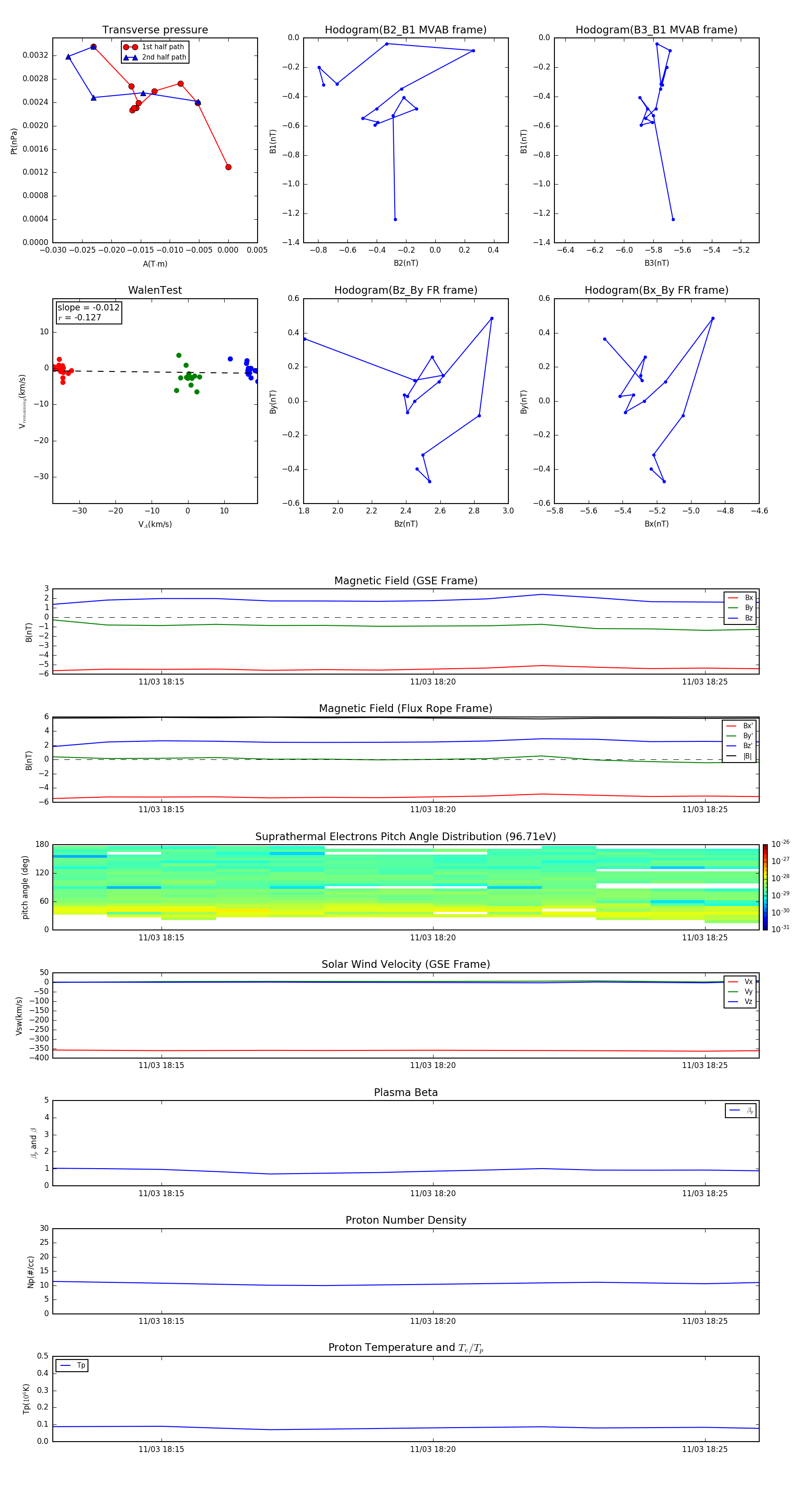Click the 'Bz(nT)' x-axis label

point(406,524)
